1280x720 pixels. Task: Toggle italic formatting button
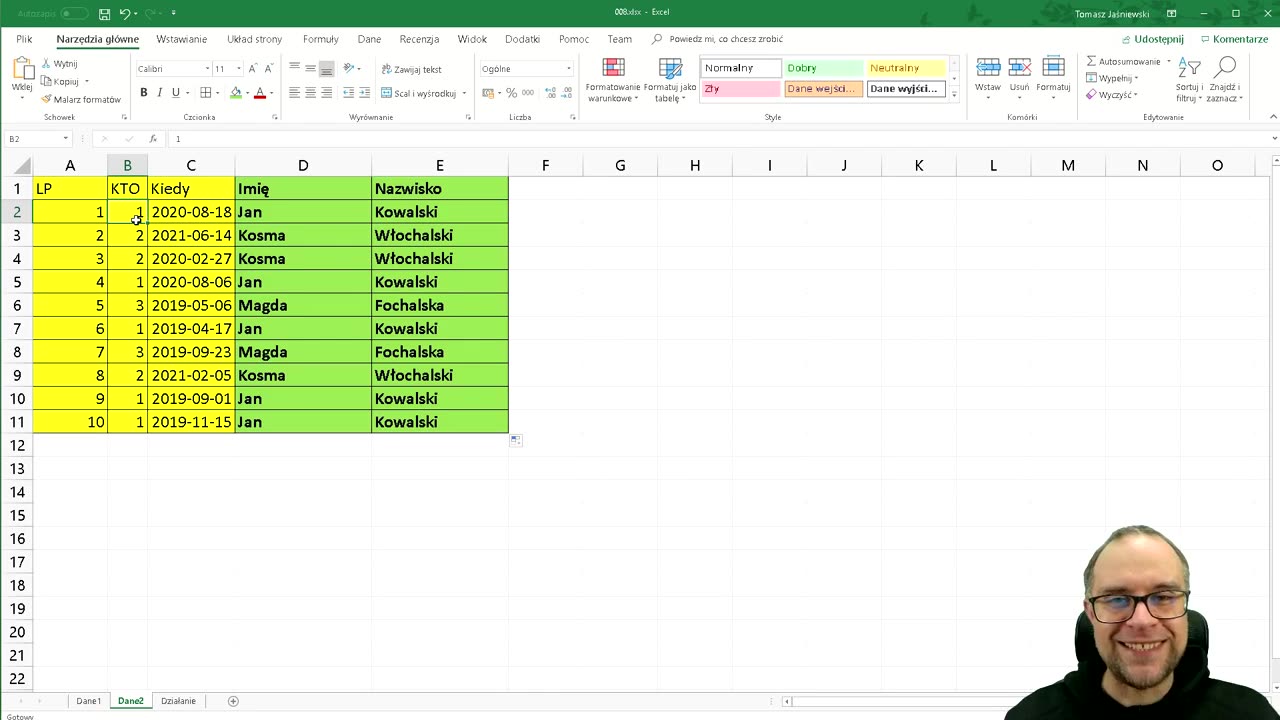coord(159,92)
